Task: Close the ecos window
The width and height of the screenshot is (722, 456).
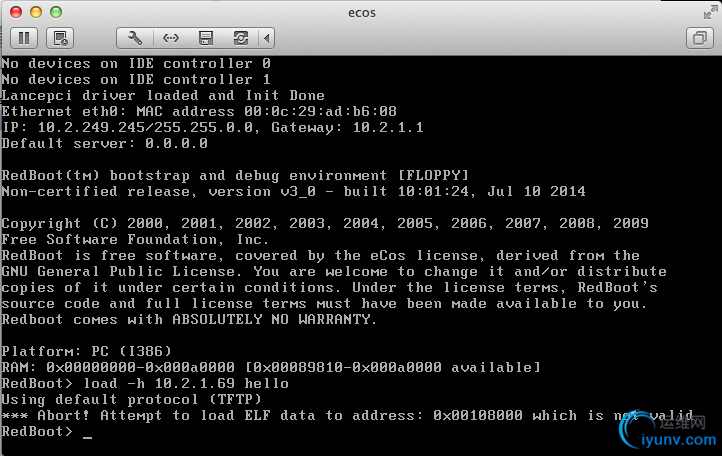Action: tap(16, 12)
